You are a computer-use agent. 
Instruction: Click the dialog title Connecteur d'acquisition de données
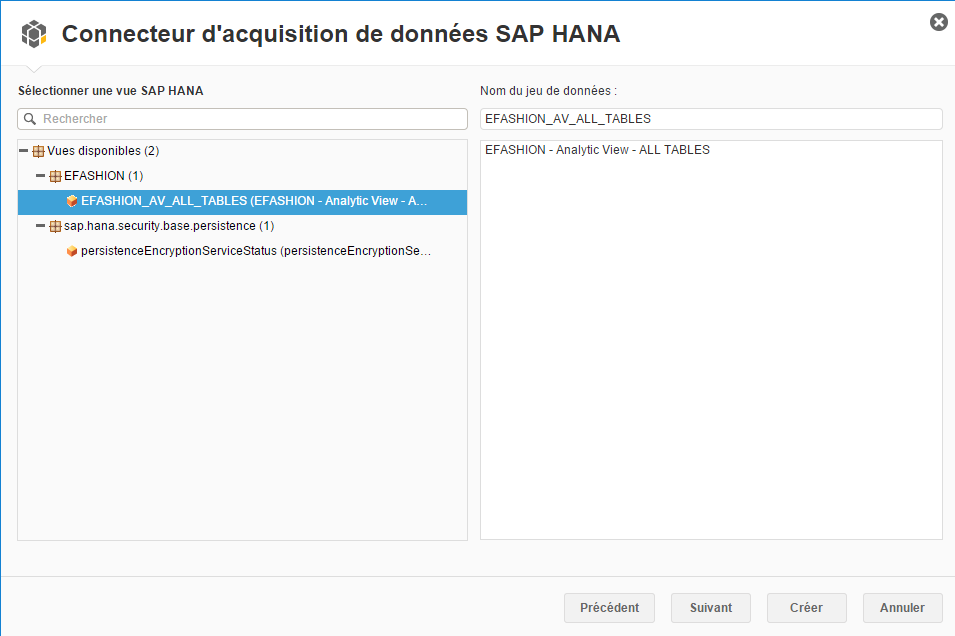point(341,34)
